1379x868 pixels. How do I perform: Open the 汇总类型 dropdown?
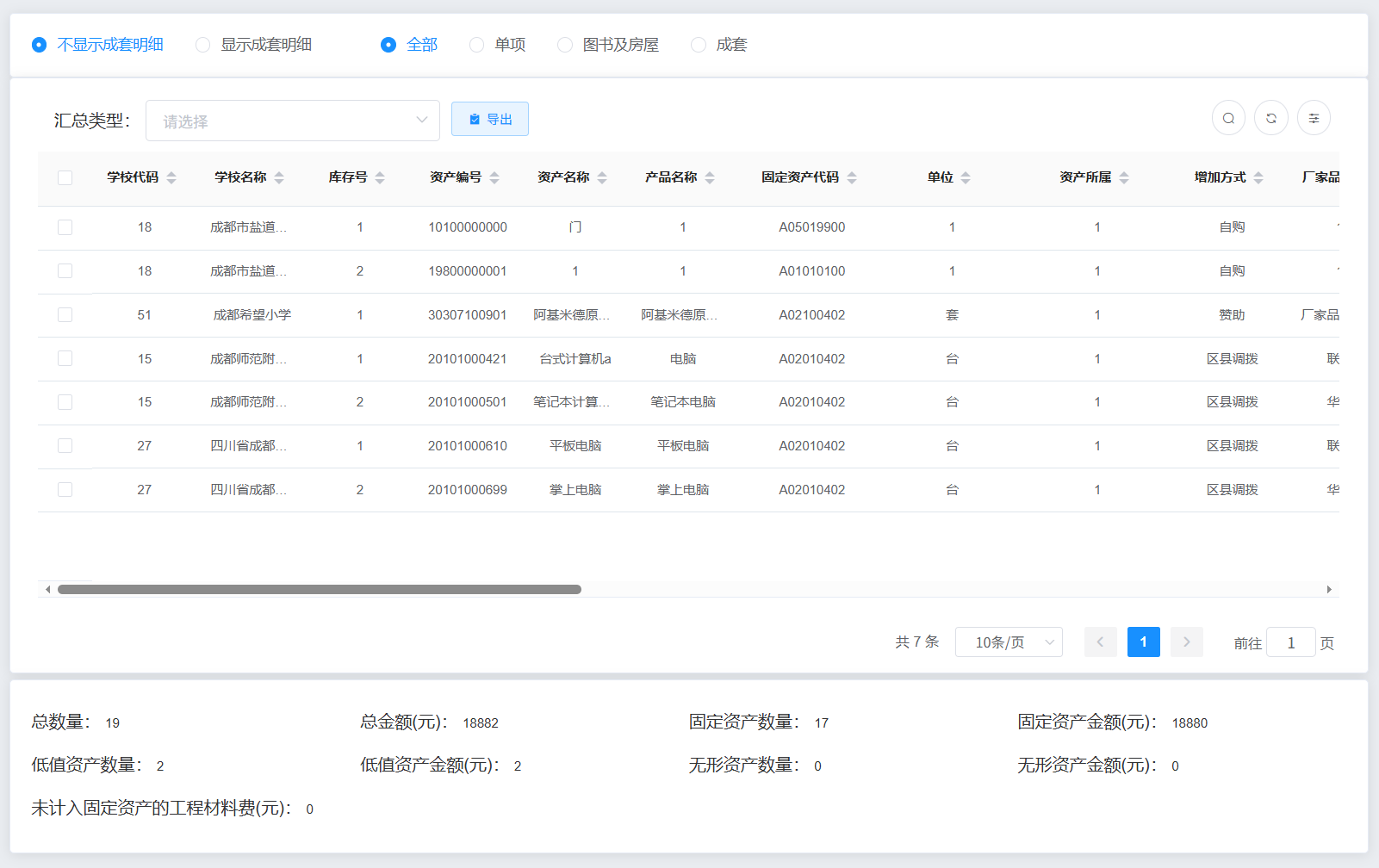click(293, 121)
